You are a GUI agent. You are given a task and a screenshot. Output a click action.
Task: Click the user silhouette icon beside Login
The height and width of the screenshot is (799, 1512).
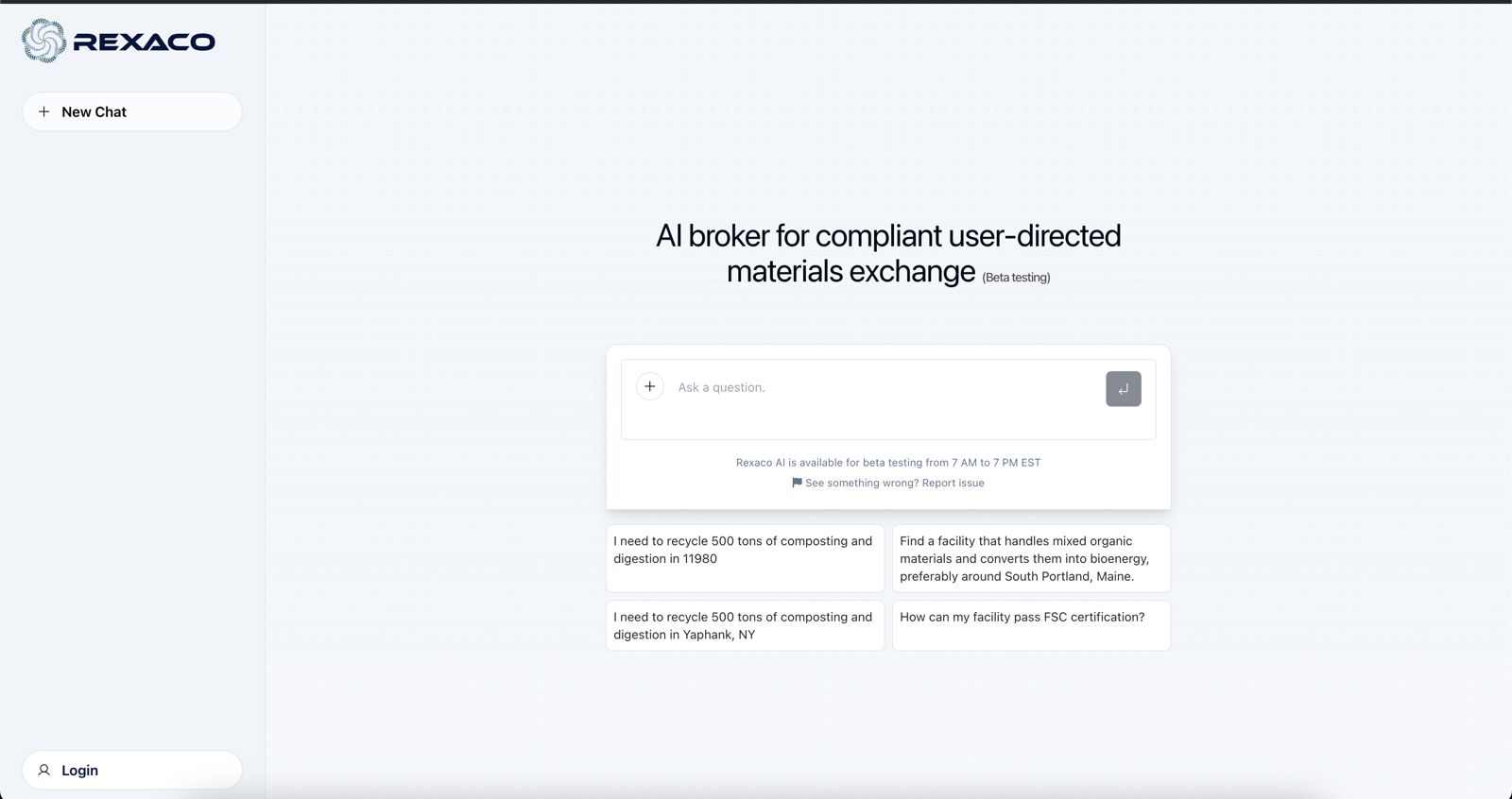pyautogui.click(x=43, y=770)
